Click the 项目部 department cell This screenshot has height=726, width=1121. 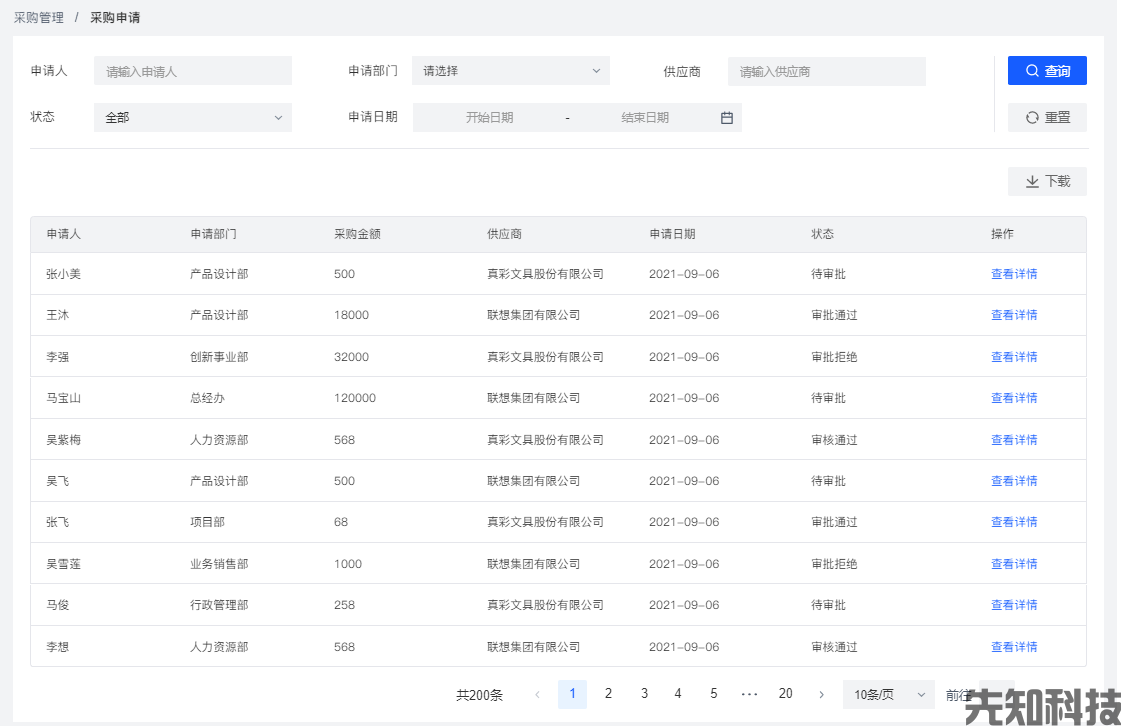click(207, 522)
